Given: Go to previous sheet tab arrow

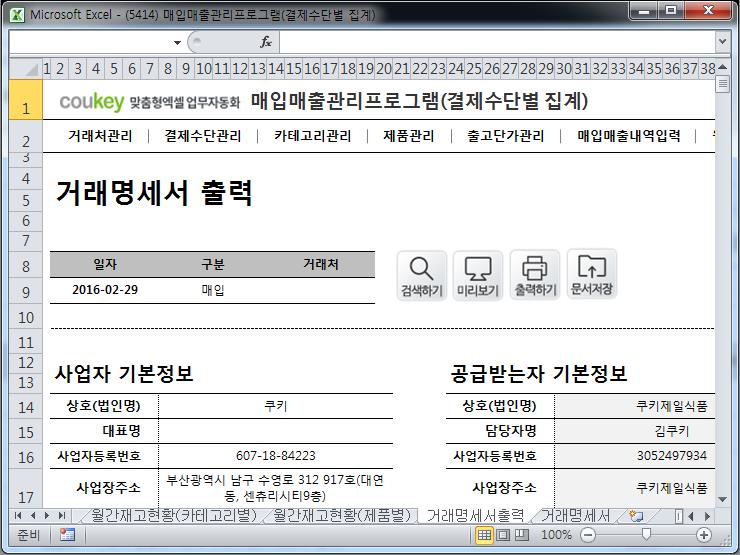Looking at the screenshot, I should [33, 515].
